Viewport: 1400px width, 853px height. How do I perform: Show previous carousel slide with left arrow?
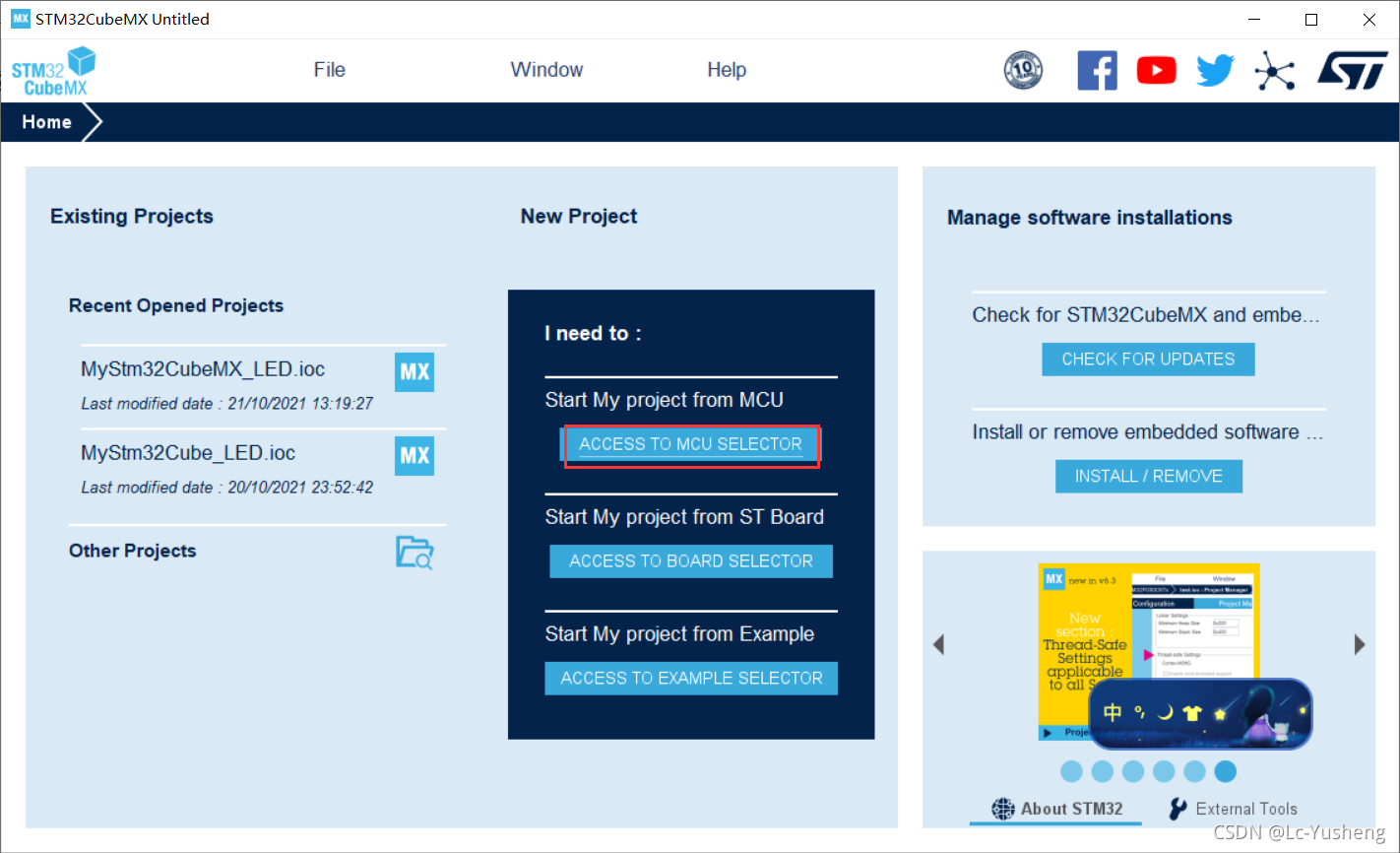point(938,644)
